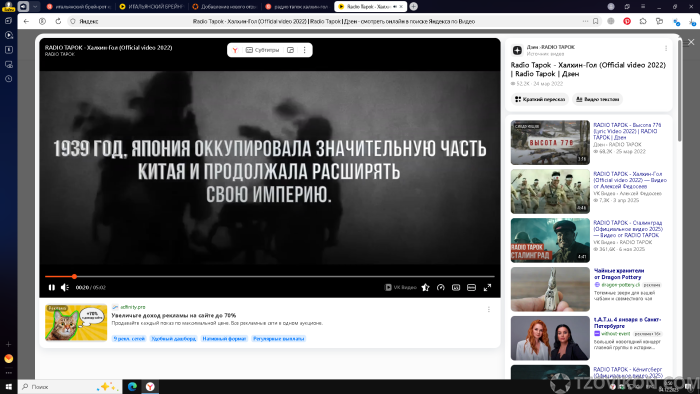This screenshot has height=394, width=700.
Task: Click '9 рекл. сетей' ad tag
Action: pyautogui.click(x=129, y=339)
